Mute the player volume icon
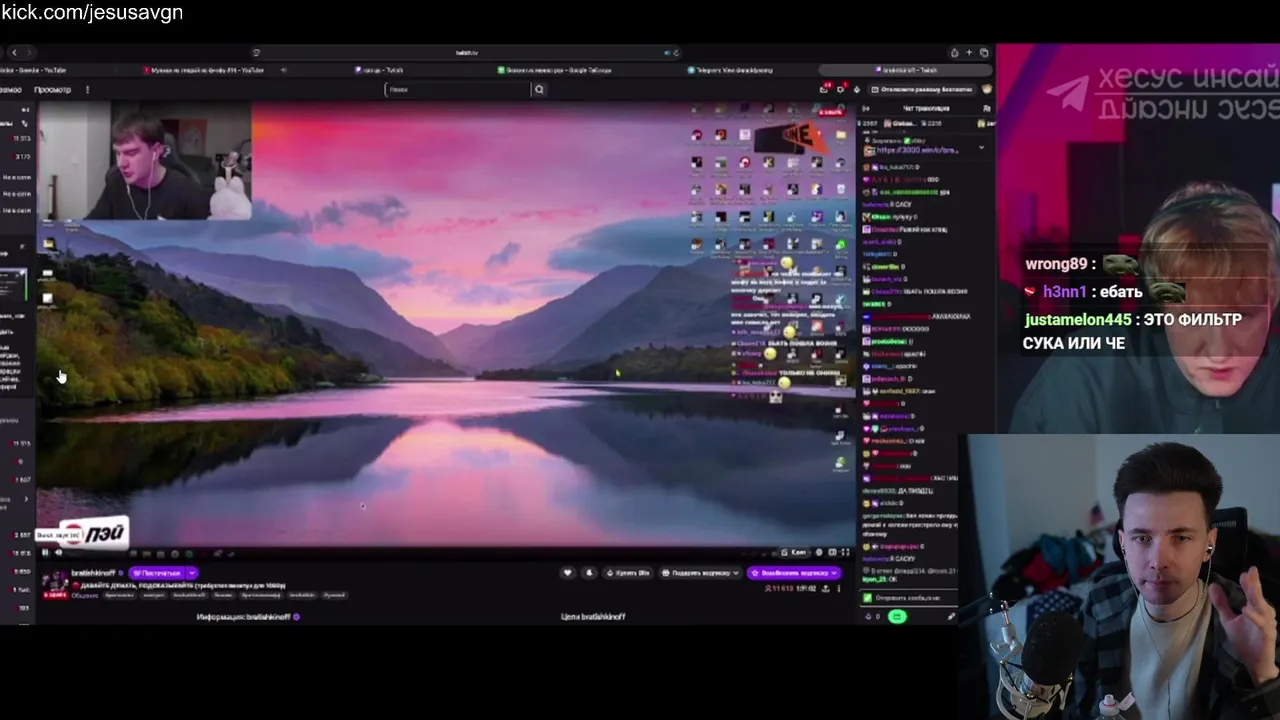The width and height of the screenshot is (1280, 720). 58,552
